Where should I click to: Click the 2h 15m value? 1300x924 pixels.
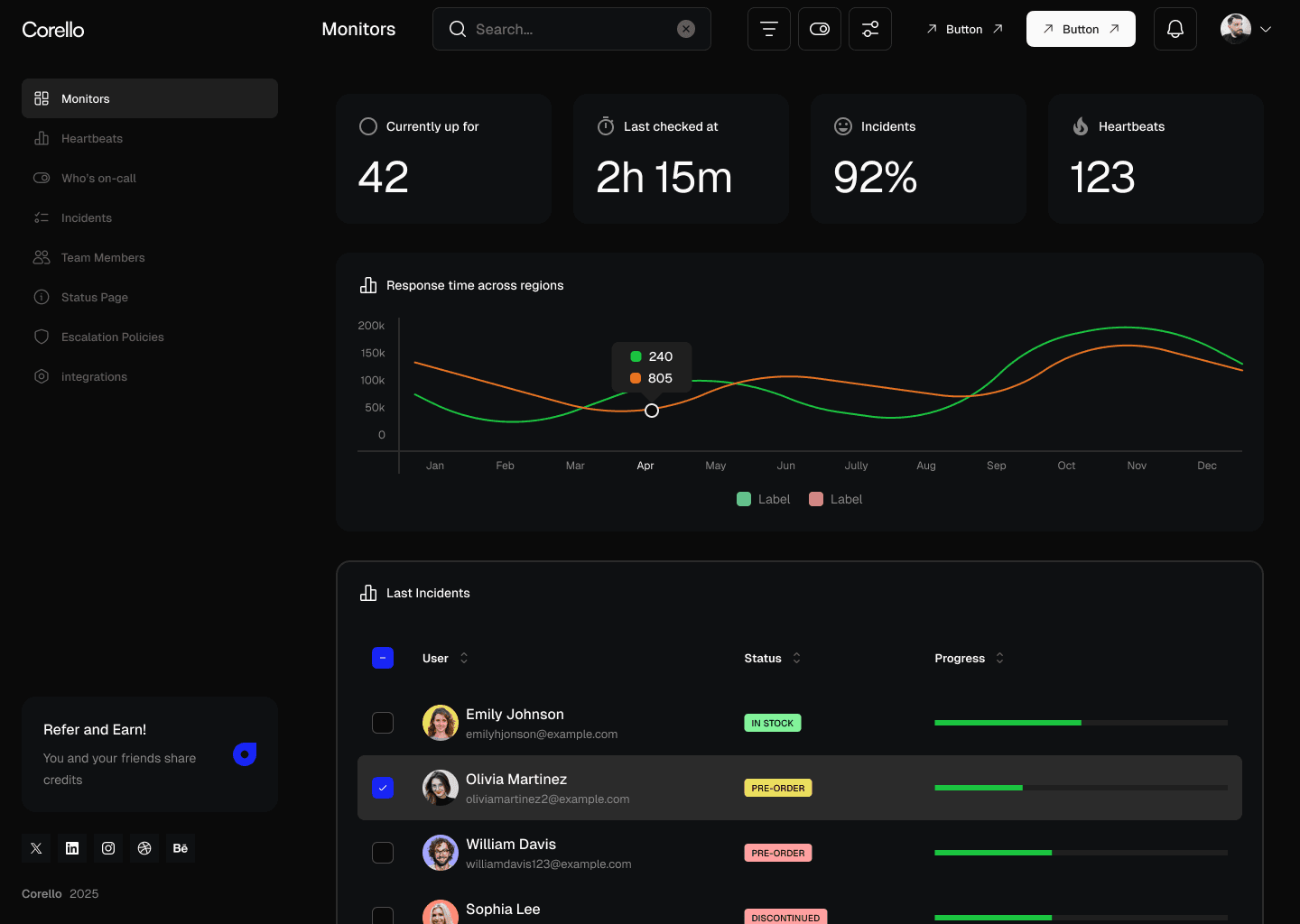point(664,177)
